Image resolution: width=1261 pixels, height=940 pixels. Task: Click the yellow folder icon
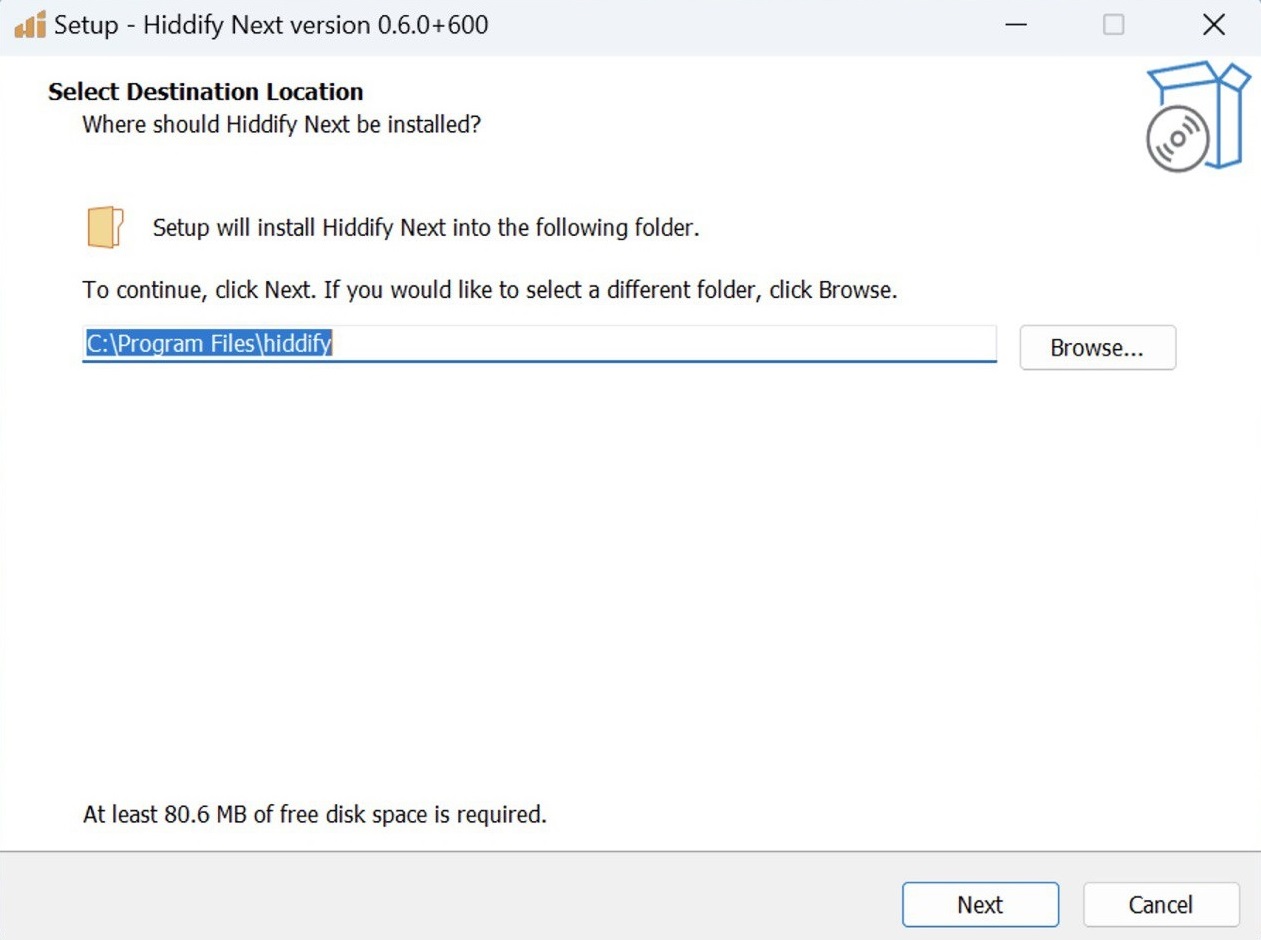[104, 228]
